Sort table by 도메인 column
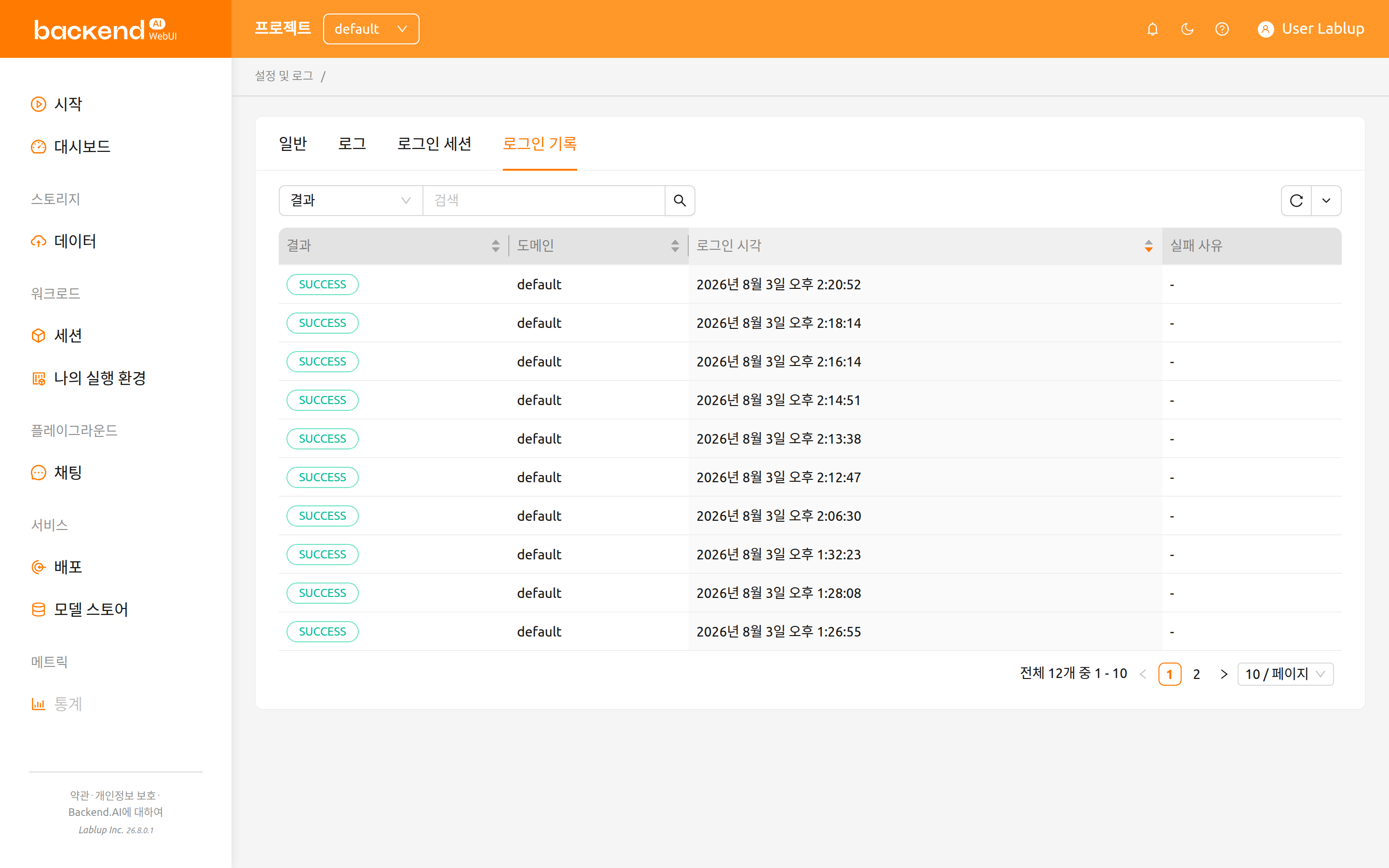The image size is (1389, 868). pos(675,246)
